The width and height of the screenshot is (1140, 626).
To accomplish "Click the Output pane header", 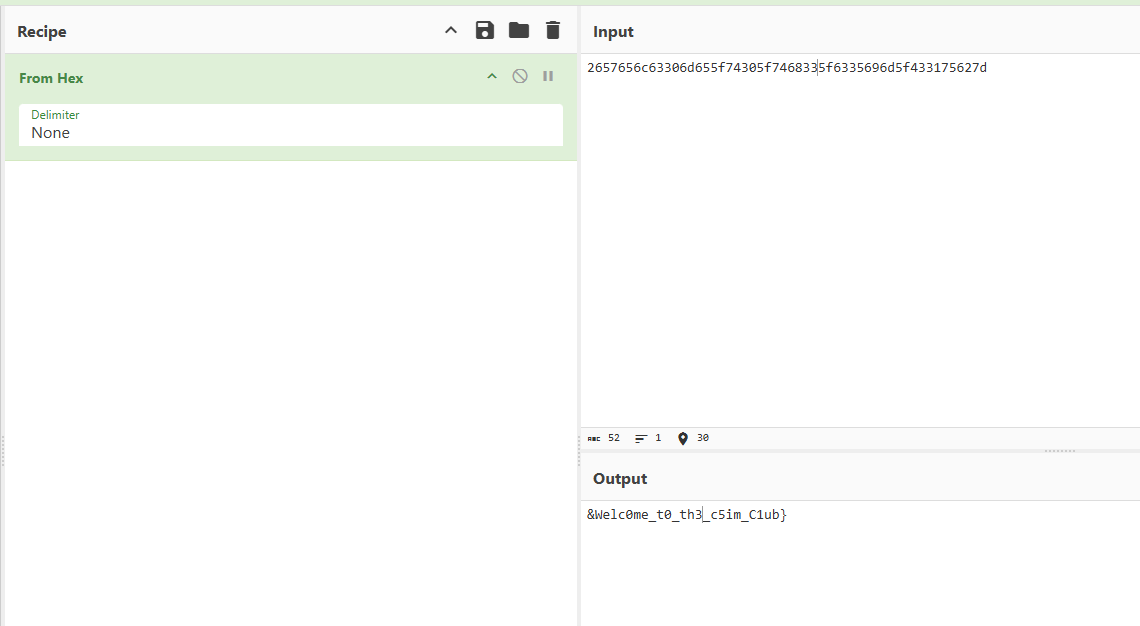I will pyautogui.click(x=620, y=479).
